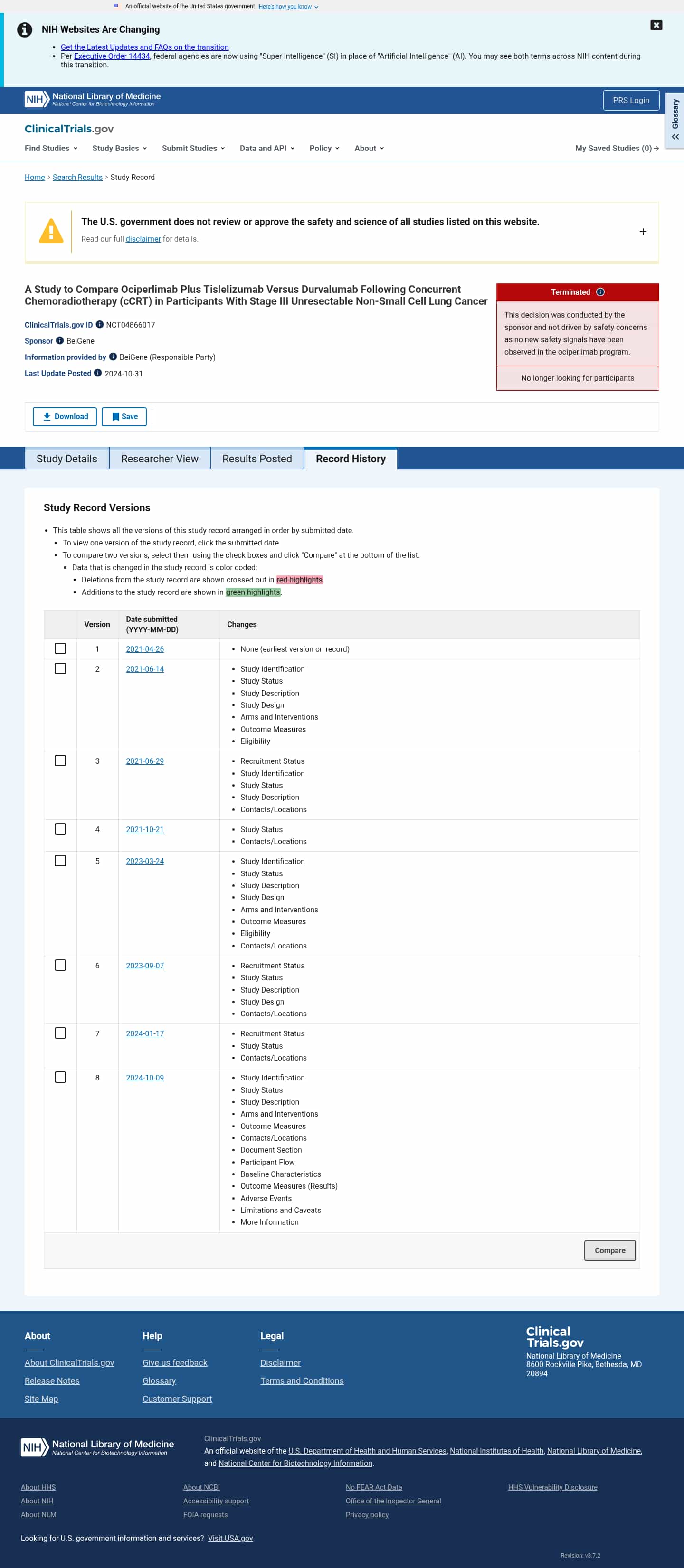Open the Data and API dropdown

(267, 148)
